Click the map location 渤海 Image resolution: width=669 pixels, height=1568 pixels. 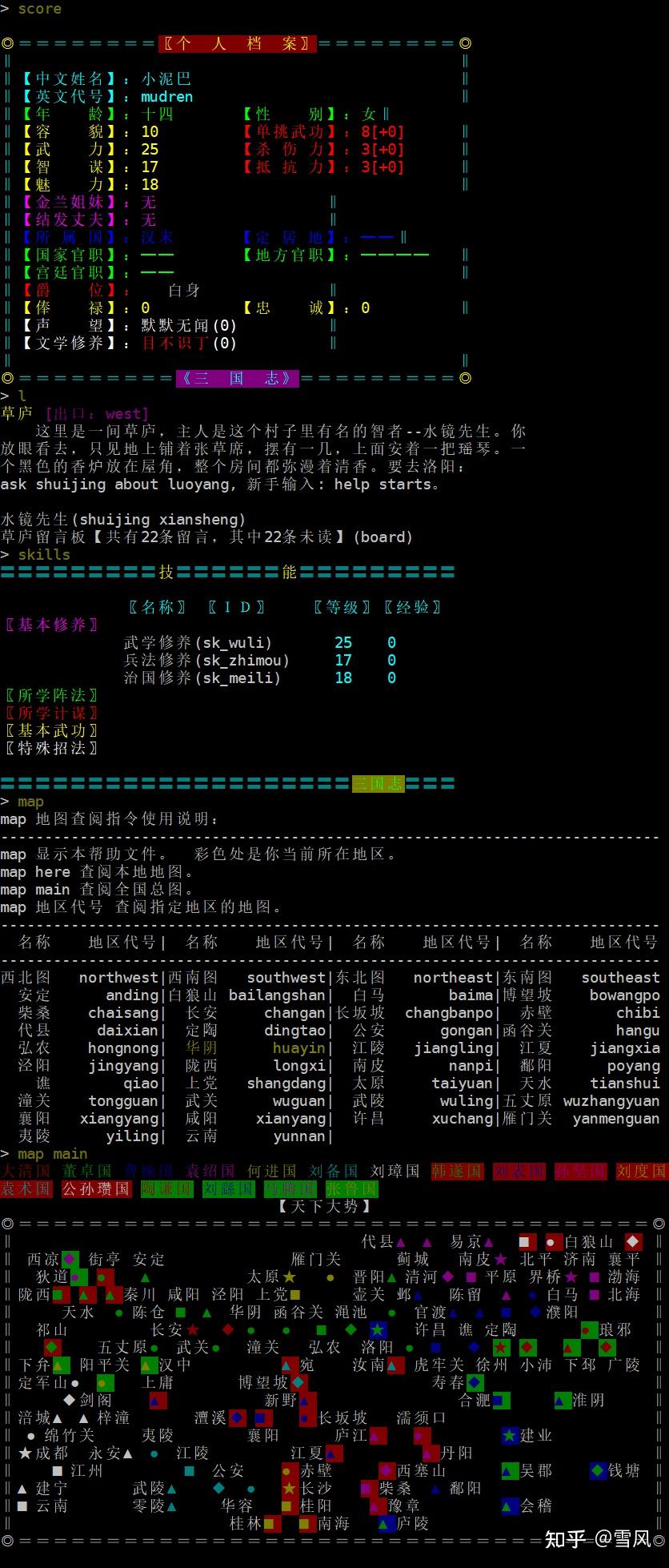point(624,1277)
